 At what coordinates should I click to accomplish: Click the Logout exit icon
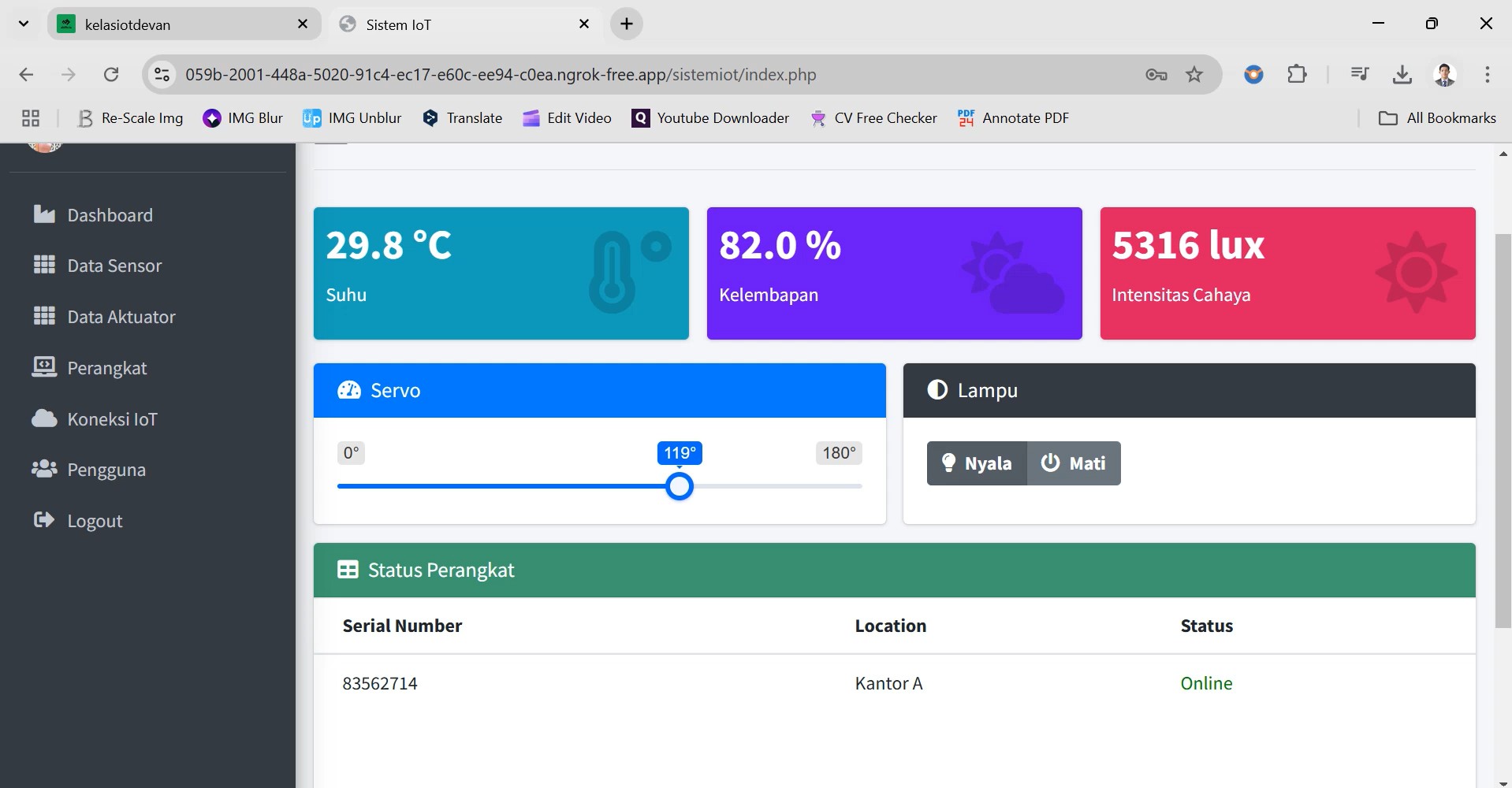44,520
